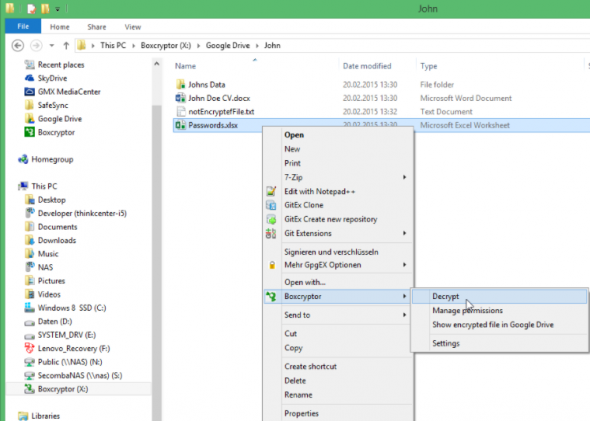Click the Edit with Notepad++ icon
Screen dimensions: 590x421
[x=271, y=191]
